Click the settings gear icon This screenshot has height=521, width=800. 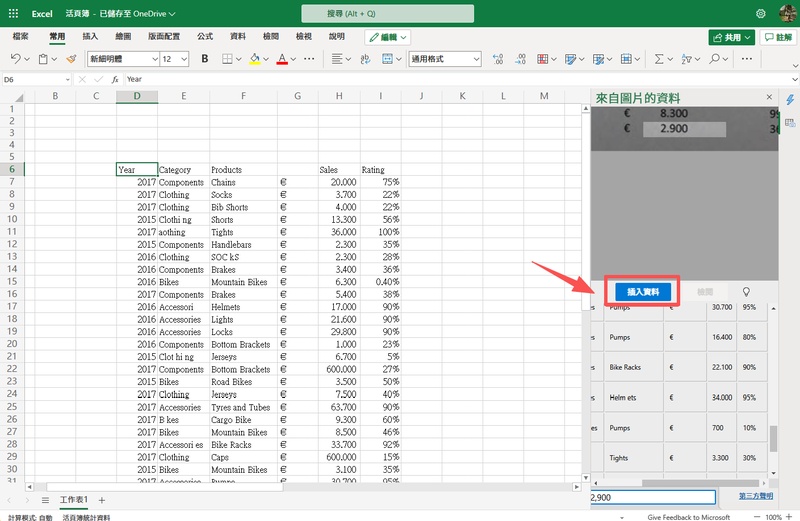(x=761, y=14)
